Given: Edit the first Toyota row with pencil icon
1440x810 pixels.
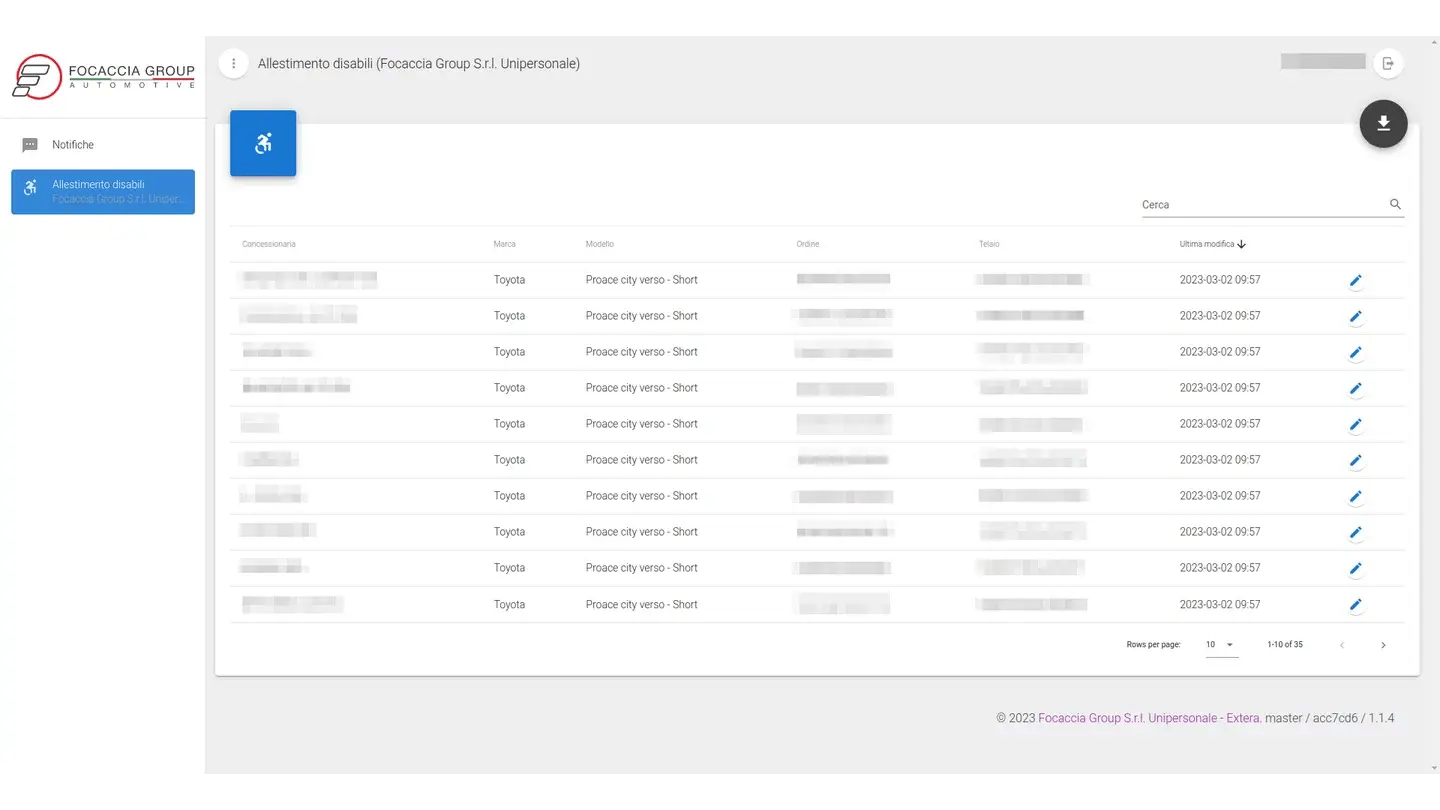Looking at the screenshot, I should click(x=1355, y=281).
